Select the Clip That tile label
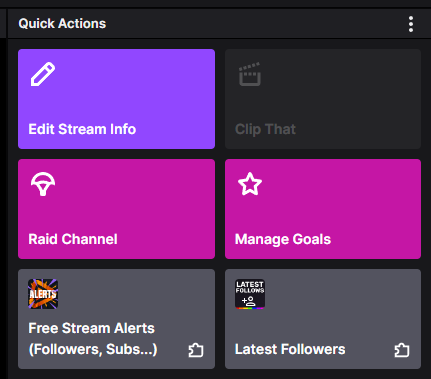Screen dimensions: 431x379 tap(265, 129)
